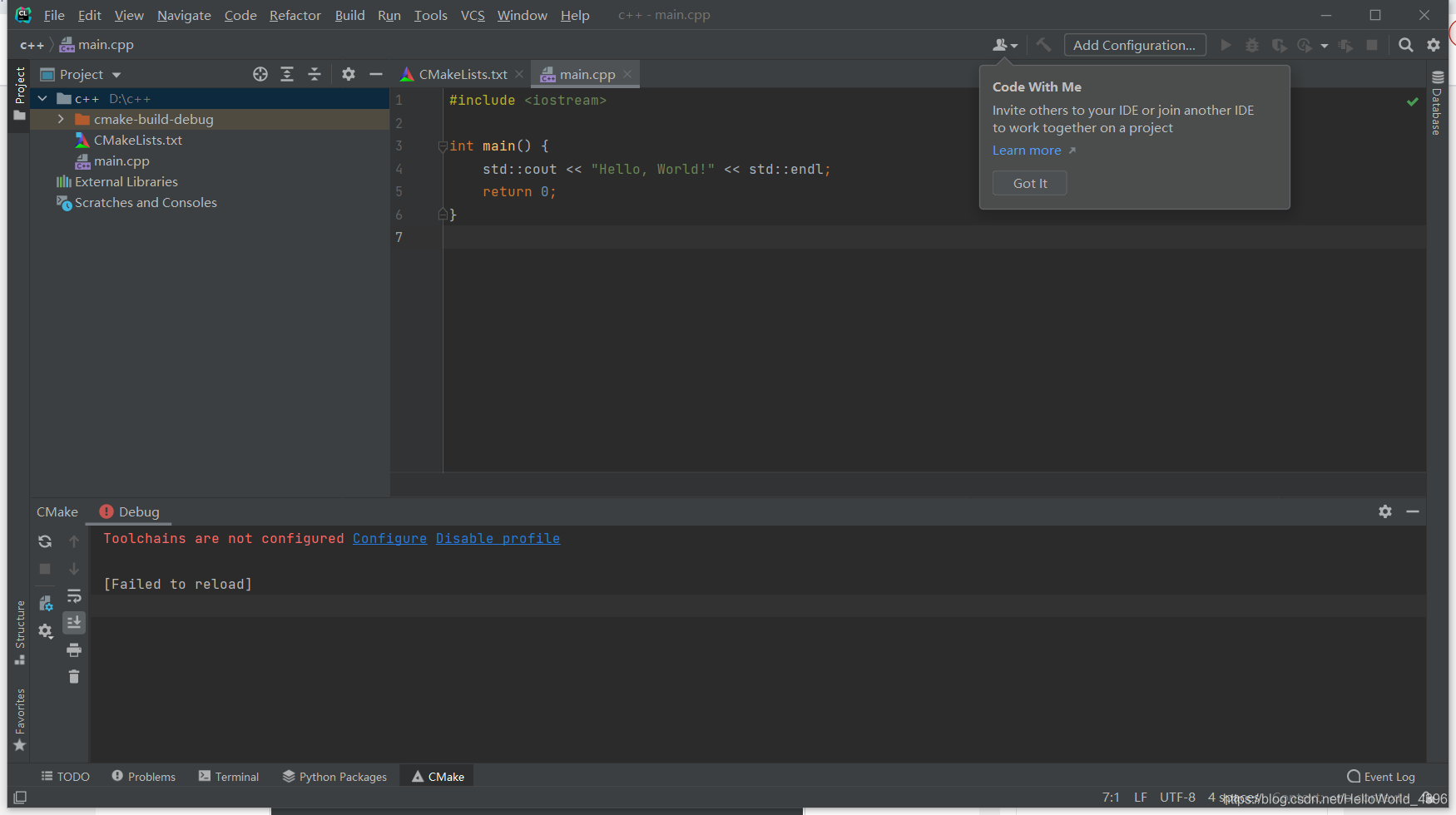Click fold end marker at line 6
This screenshot has width=1456, height=815.
443,215
